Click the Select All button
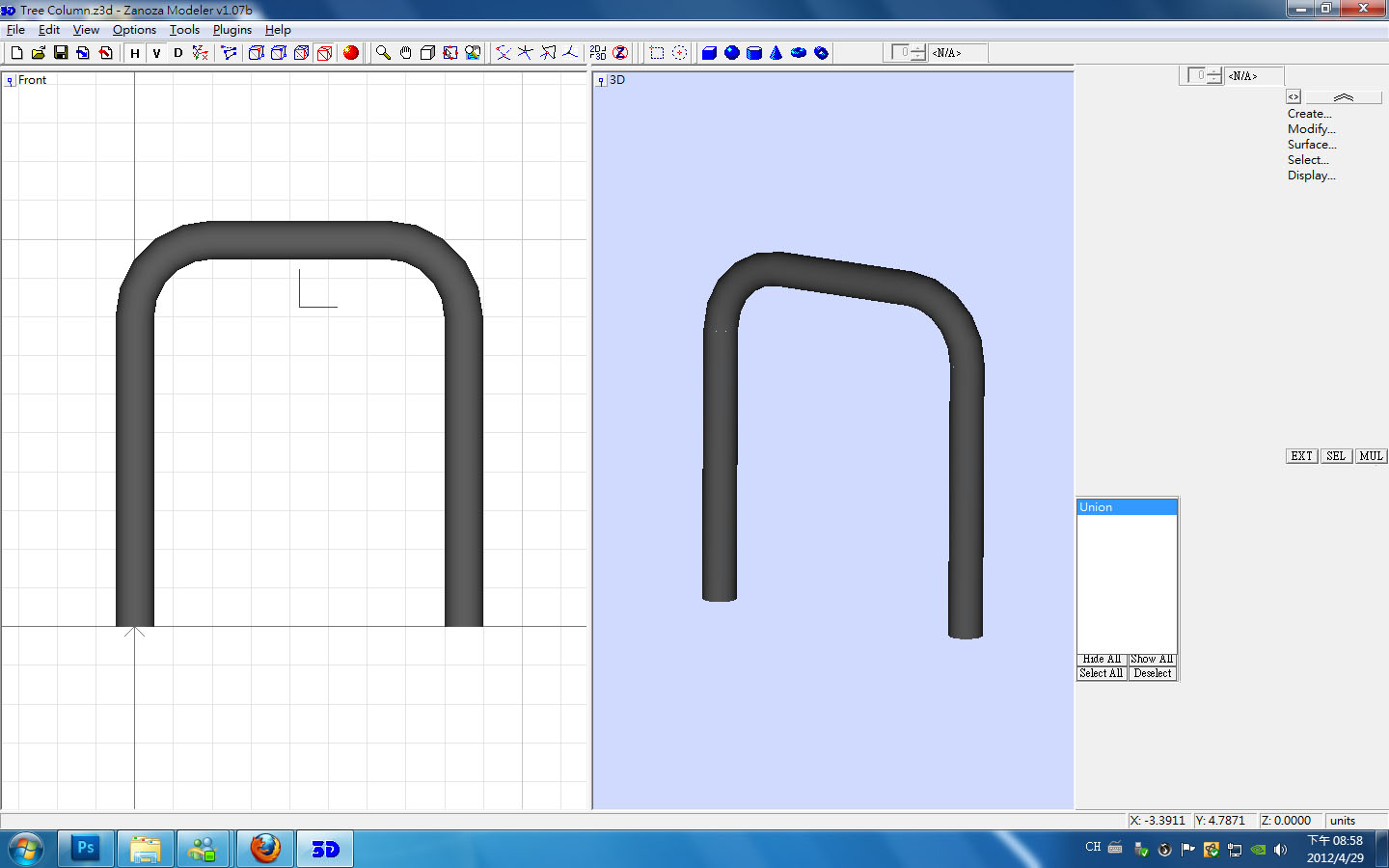Viewport: 1389px width, 868px height. click(x=1101, y=673)
